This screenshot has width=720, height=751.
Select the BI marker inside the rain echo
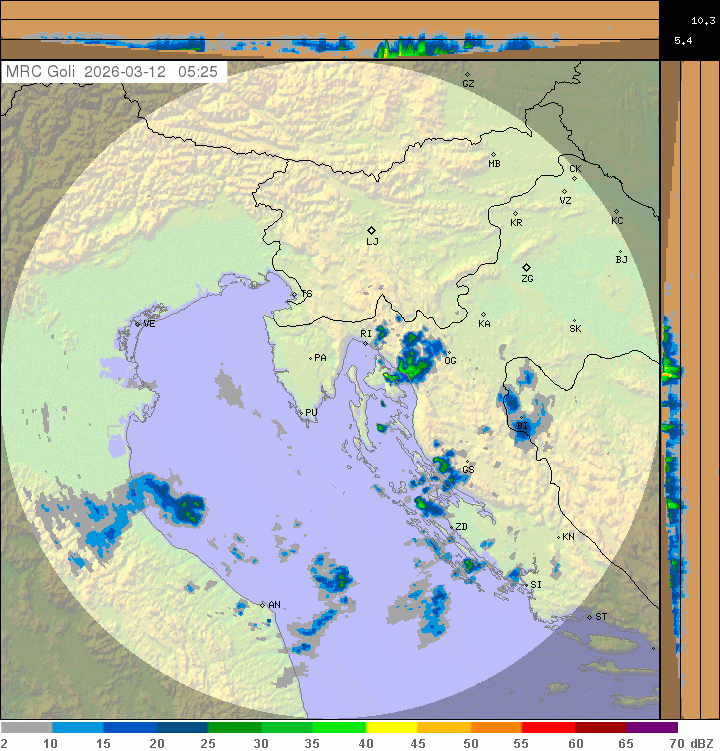coord(521,419)
